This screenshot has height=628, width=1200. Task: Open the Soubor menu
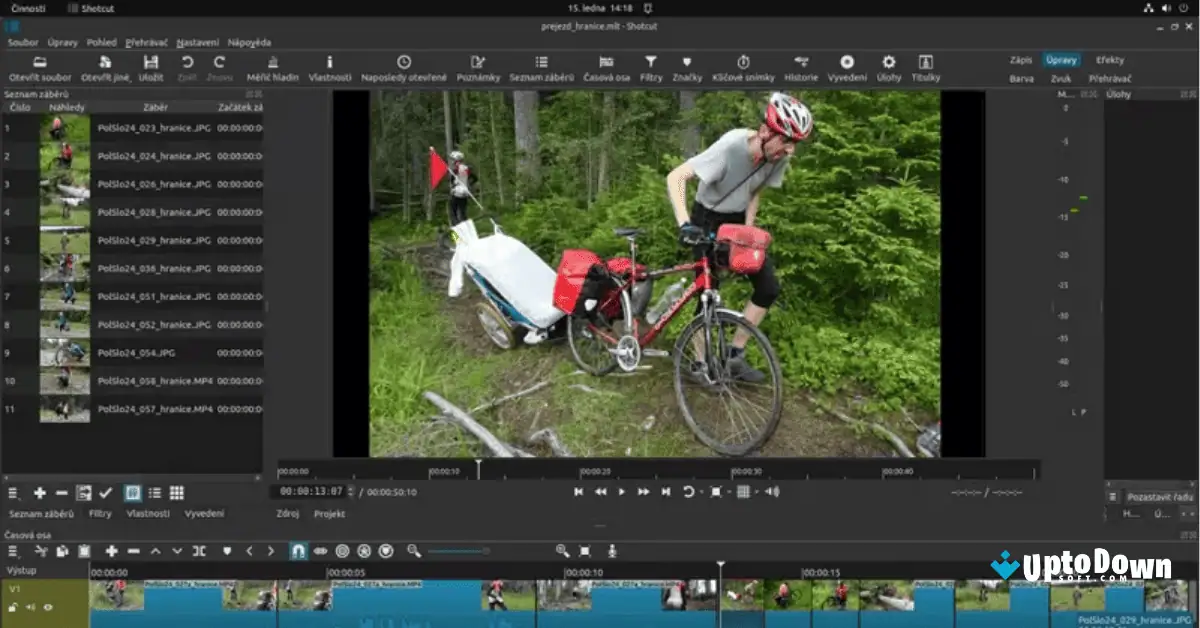tap(23, 43)
